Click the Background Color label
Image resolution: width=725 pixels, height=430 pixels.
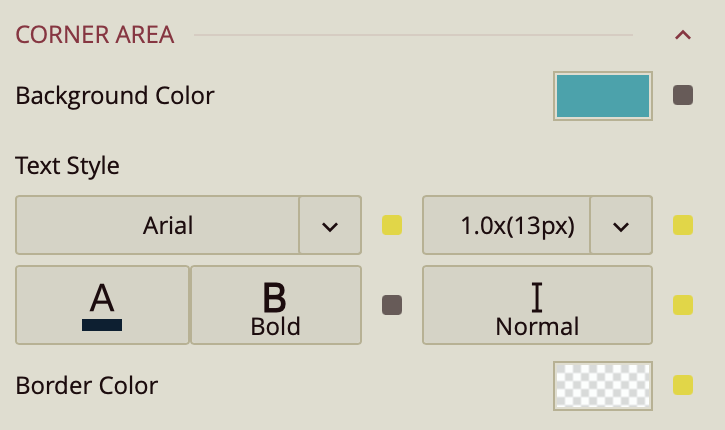[115, 96]
